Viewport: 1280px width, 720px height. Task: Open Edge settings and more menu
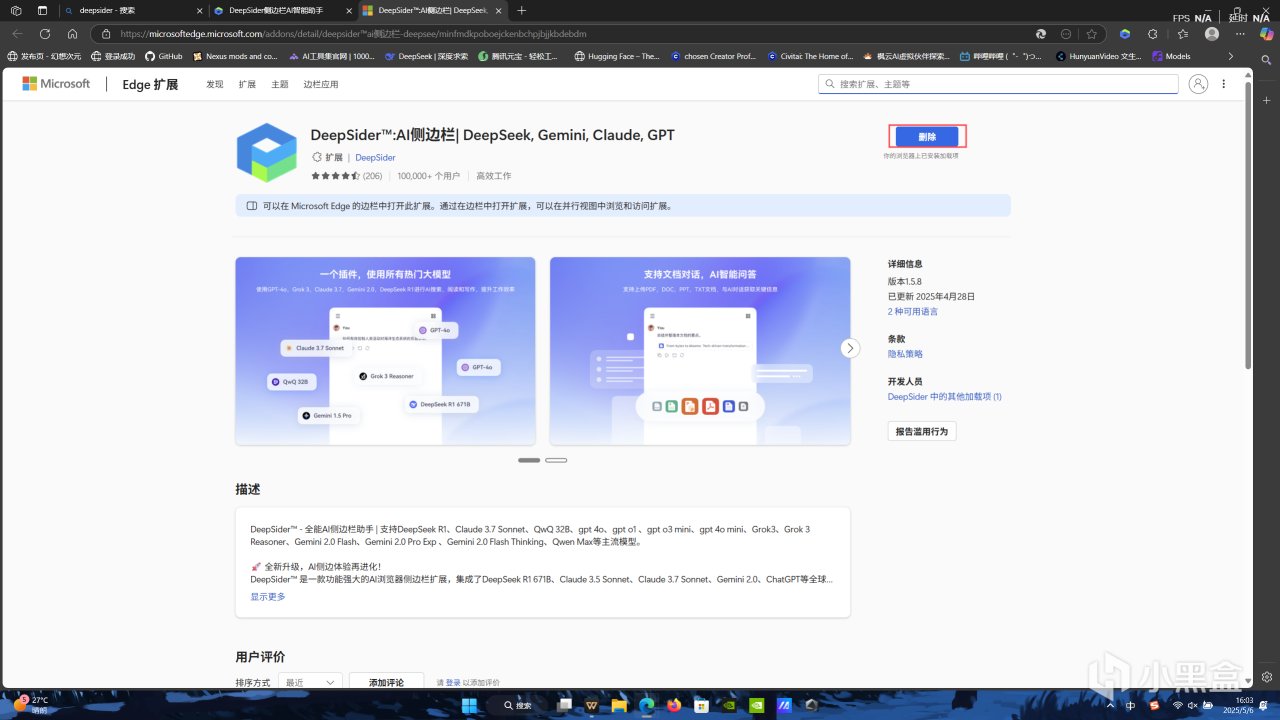pyautogui.click(x=1239, y=33)
